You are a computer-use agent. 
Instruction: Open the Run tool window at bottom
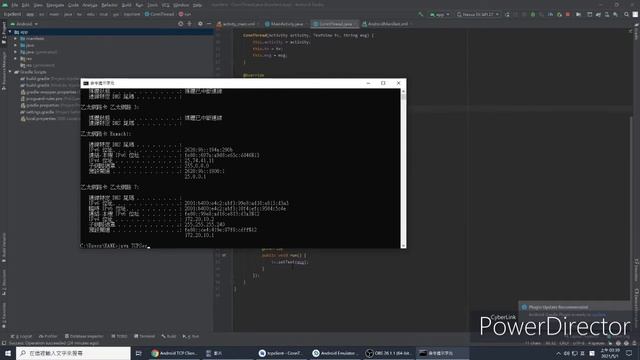pos(191,336)
